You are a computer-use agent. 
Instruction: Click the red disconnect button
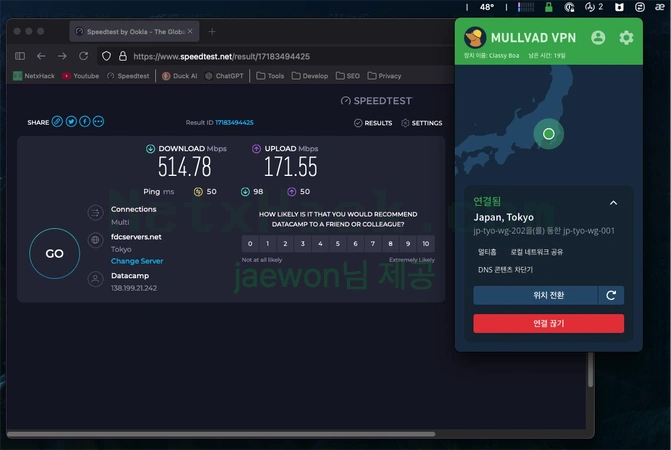coord(548,323)
